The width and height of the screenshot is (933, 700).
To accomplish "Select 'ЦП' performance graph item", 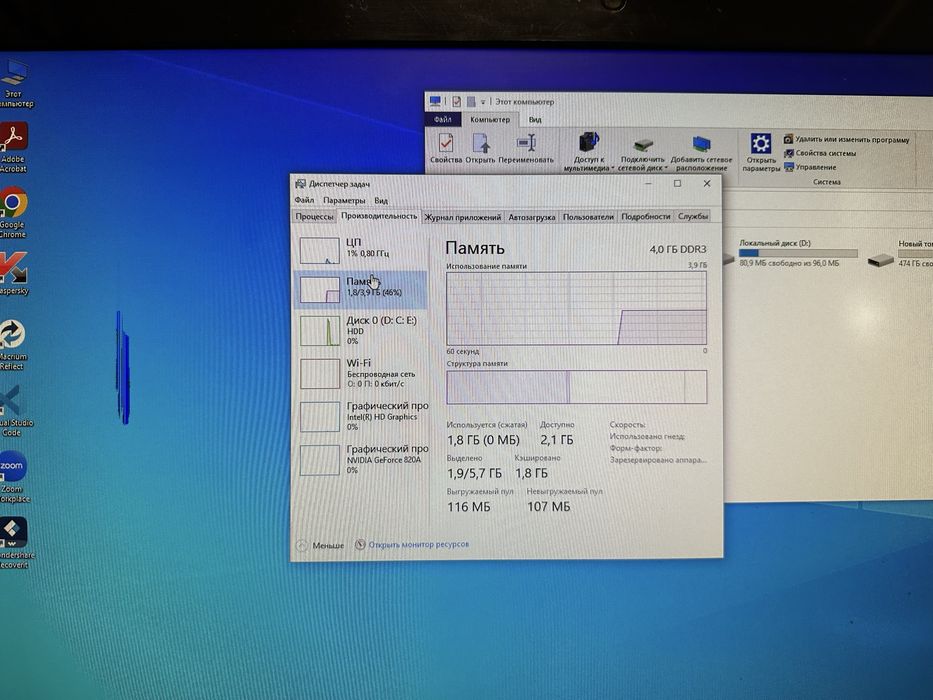I will pos(361,249).
